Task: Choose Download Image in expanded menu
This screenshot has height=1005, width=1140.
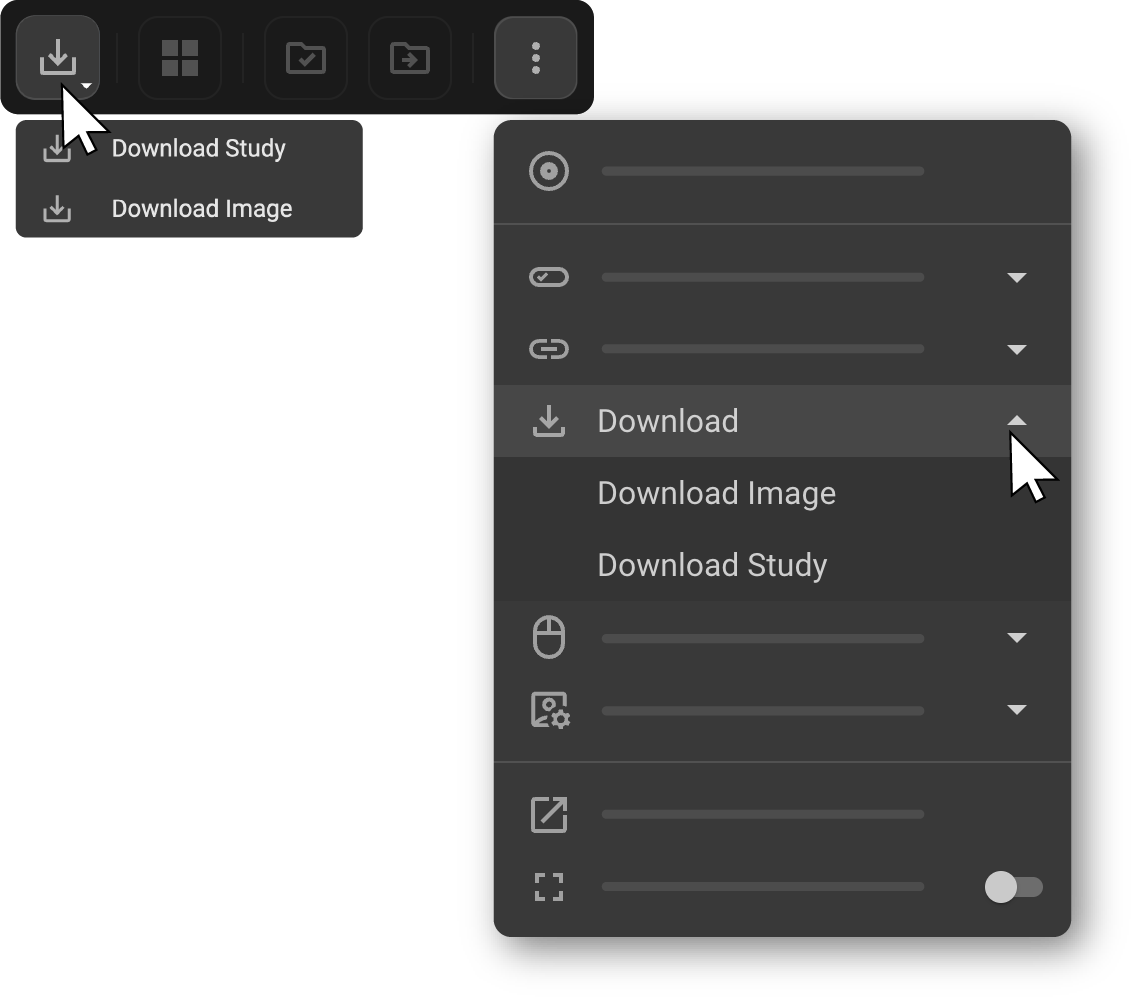Action: click(x=716, y=493)
